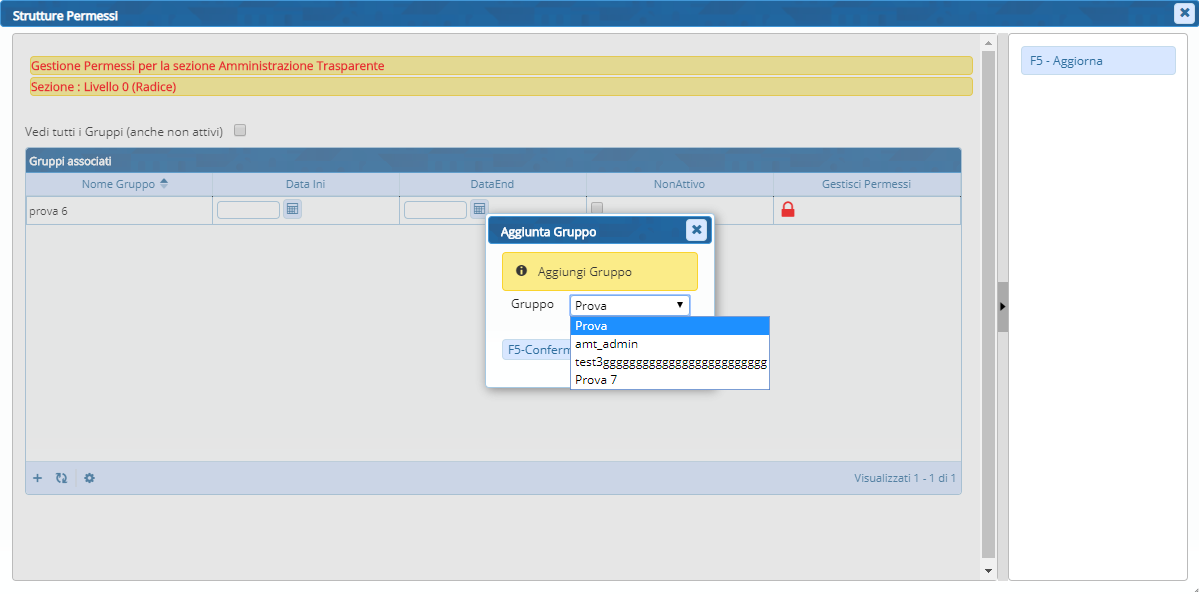Image resolution: width=1199 pixels, height=594 pixels.
Task: Select Prova 7 from the group list
Action: click(x=596, y=380)
